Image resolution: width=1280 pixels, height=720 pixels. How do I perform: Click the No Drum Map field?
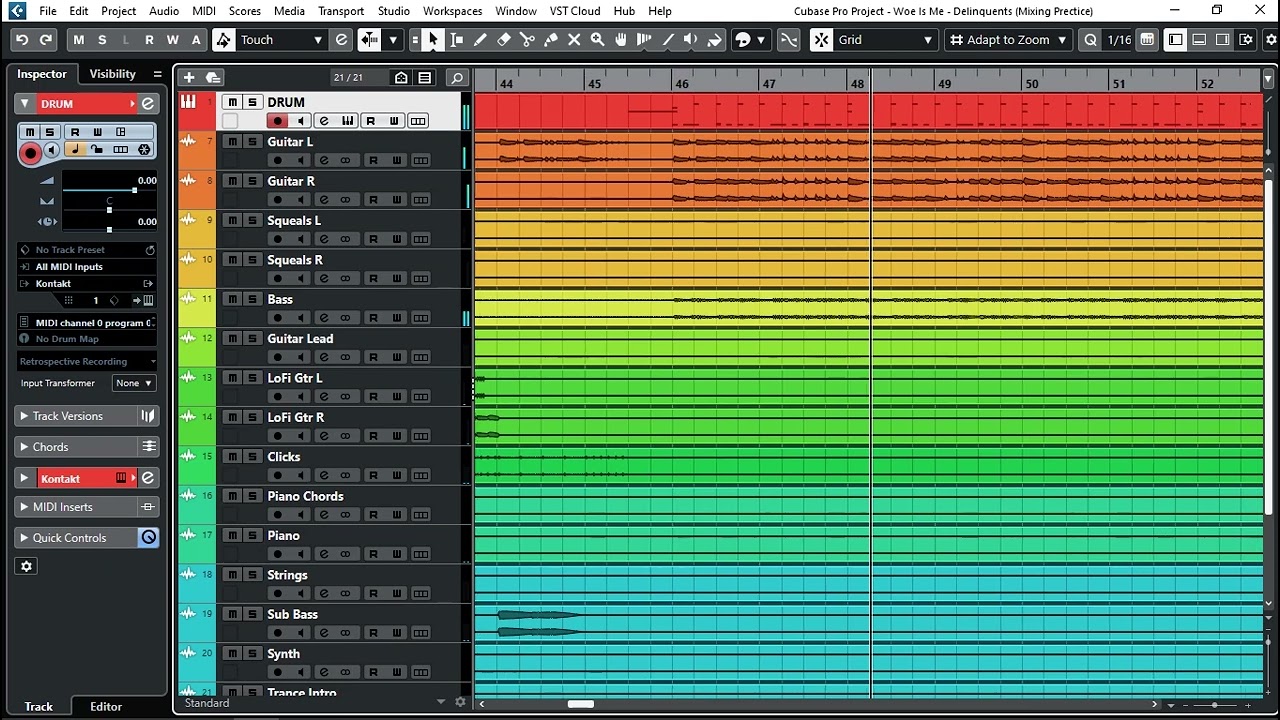pos(87,339)
